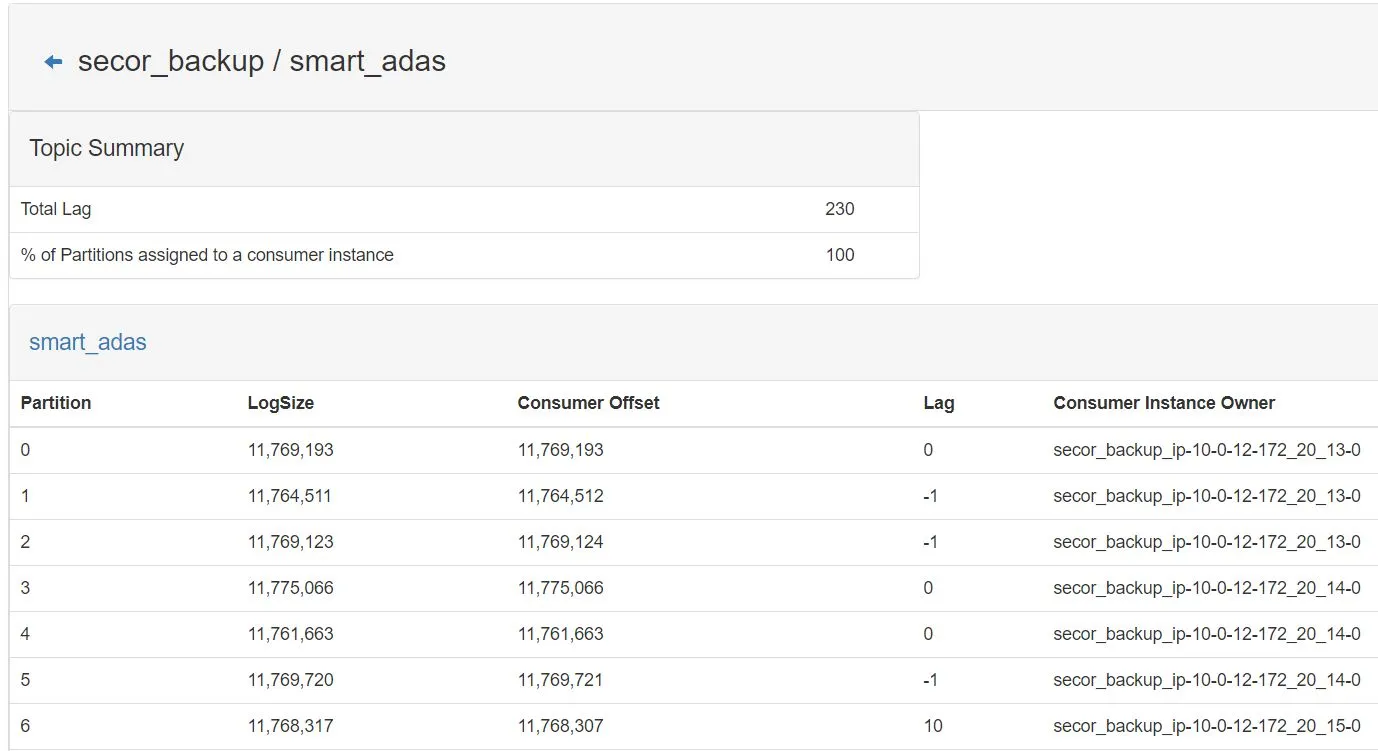The image size is (1378, 751).
Task: Click the LogSize column header
Action: 281,403
